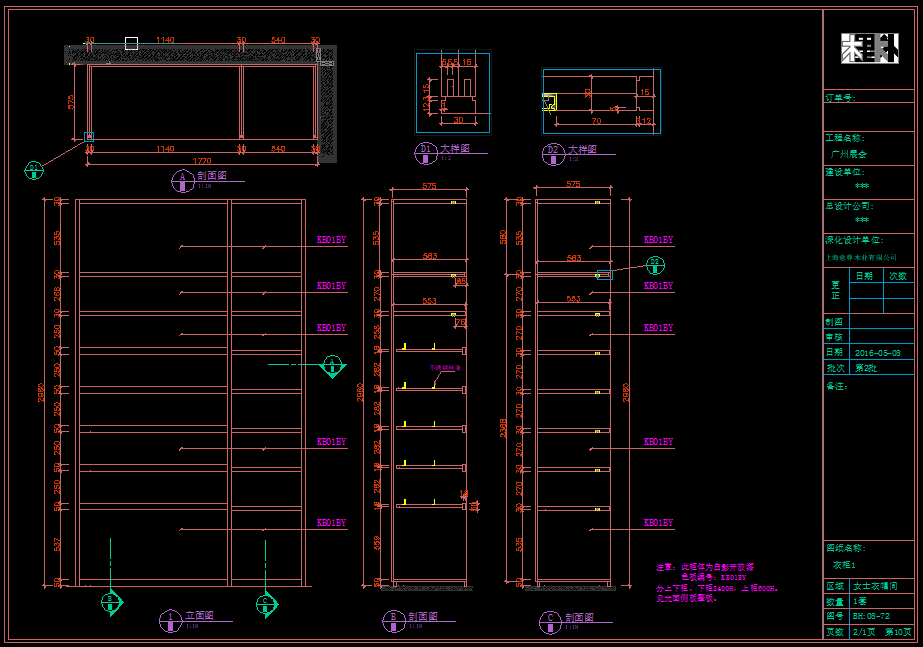This screenshot has width=923, height=647.
Task: Select the 立面图 view title bubble
Action: pos(170,619)
